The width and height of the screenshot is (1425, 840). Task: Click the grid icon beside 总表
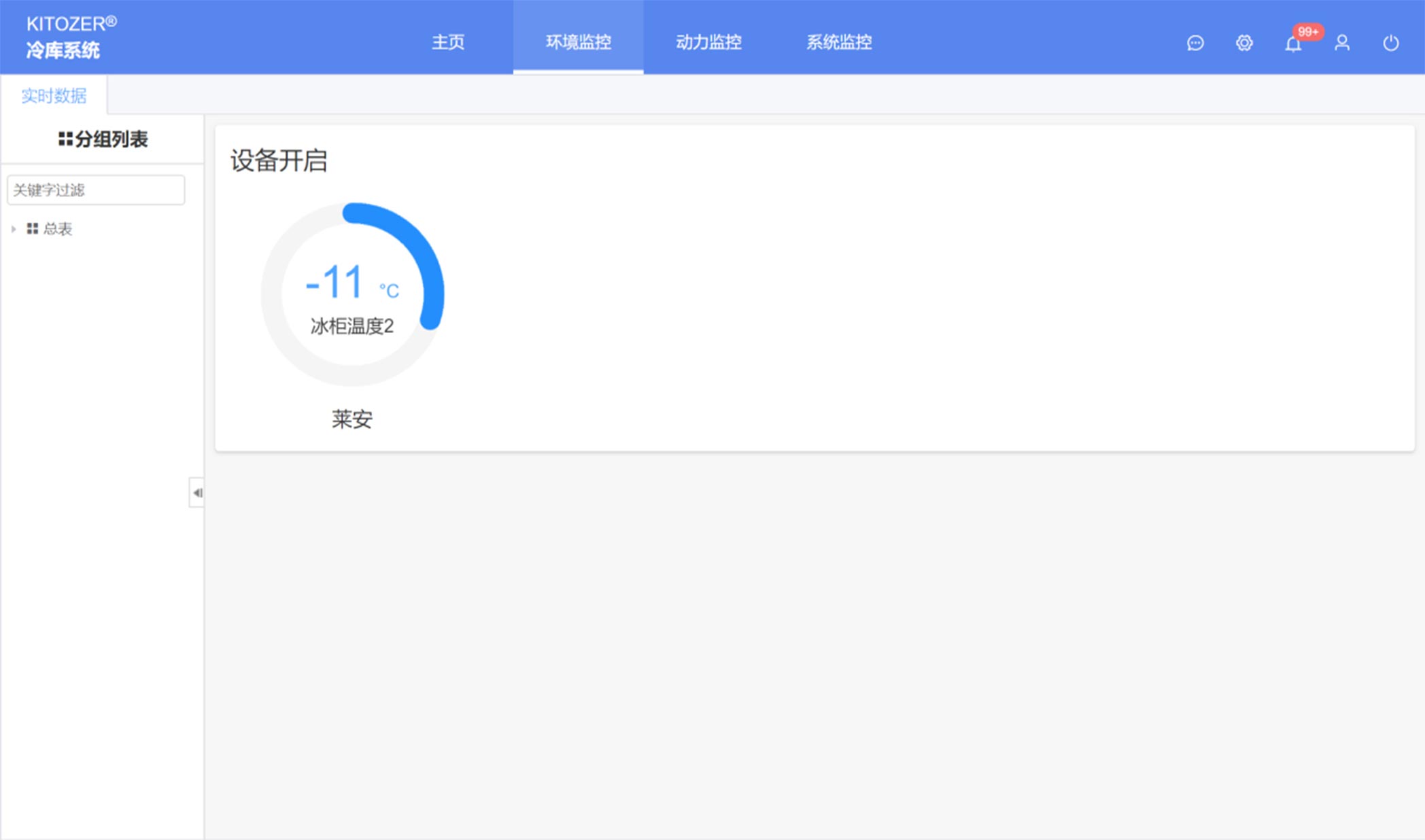point(32,228)
